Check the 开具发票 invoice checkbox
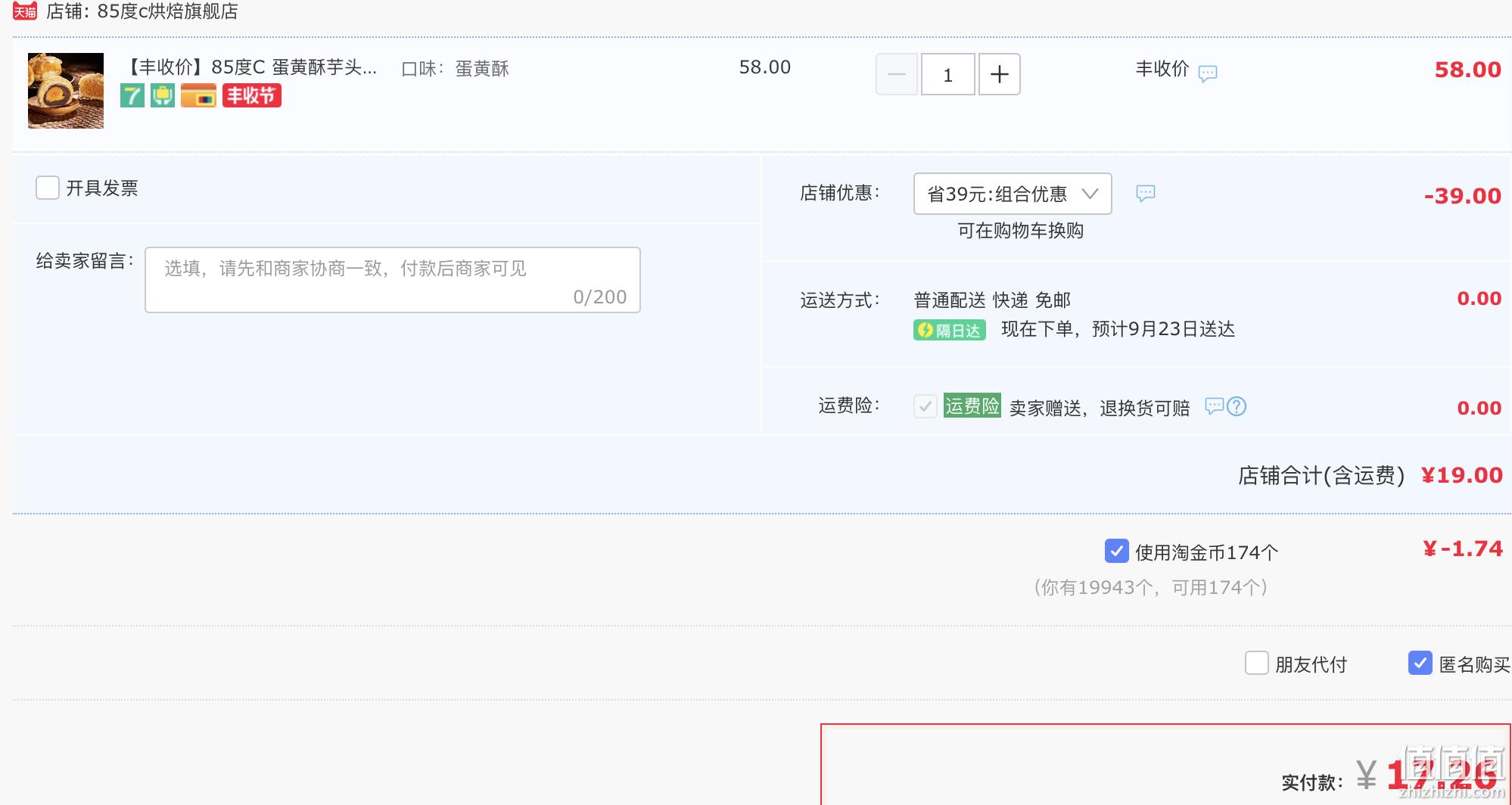Image resolution: width=1512 pixels, height=805 pixels. [48, 188]
